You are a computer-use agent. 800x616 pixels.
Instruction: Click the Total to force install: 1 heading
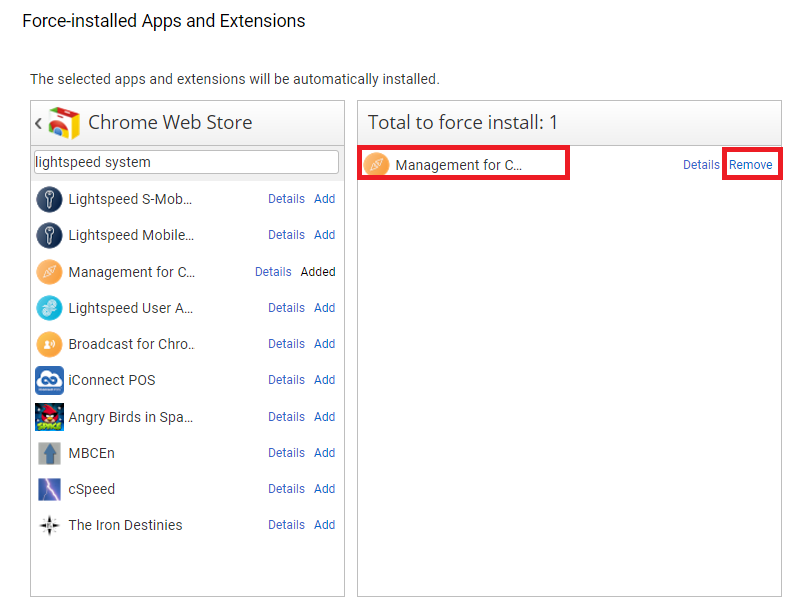coord(462,122)
